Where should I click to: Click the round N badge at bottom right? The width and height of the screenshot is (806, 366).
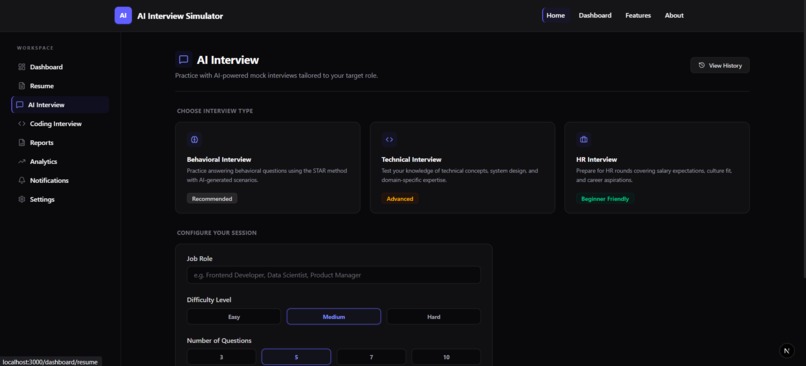[786, 351]
